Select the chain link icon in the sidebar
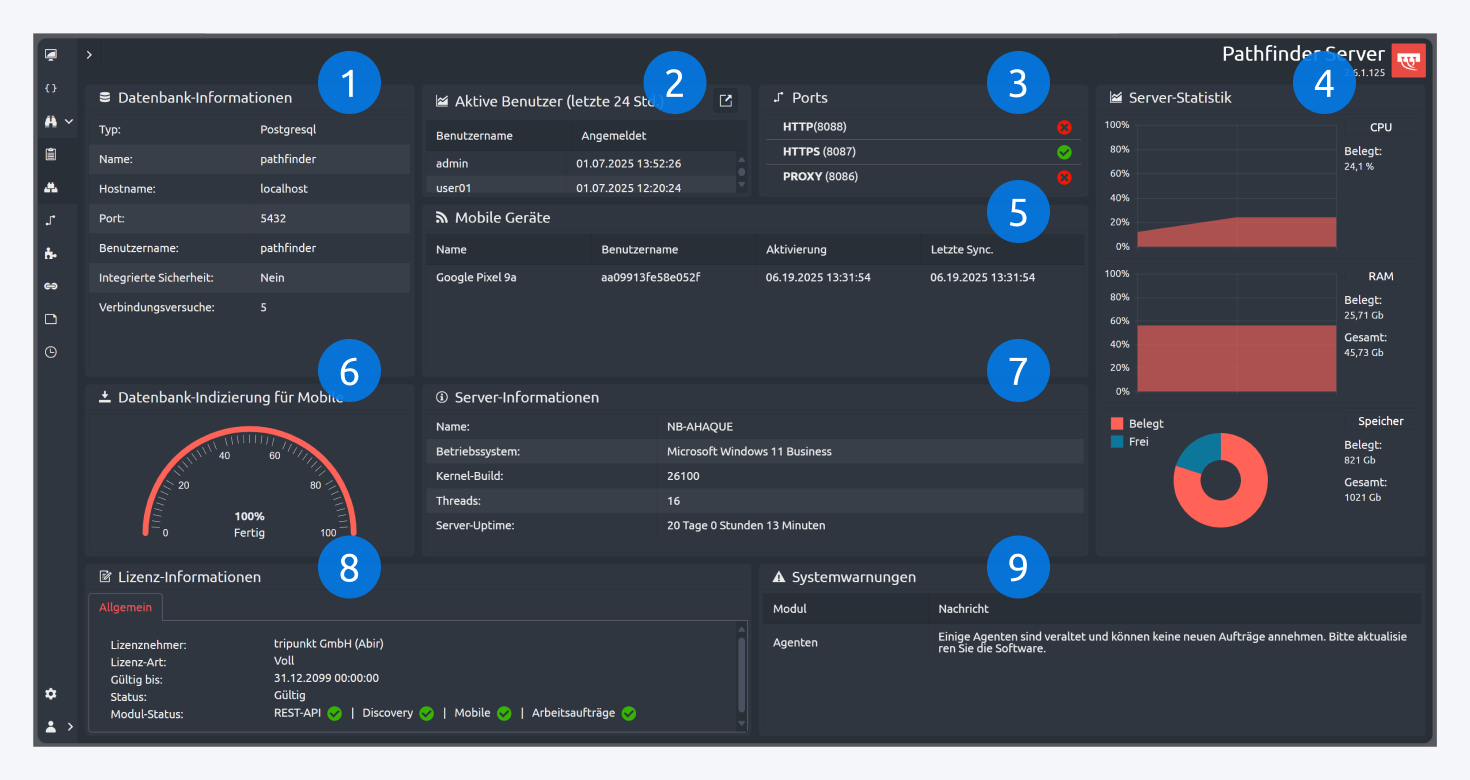Viewport: 1470px width, 780px height. coord(50,286)
